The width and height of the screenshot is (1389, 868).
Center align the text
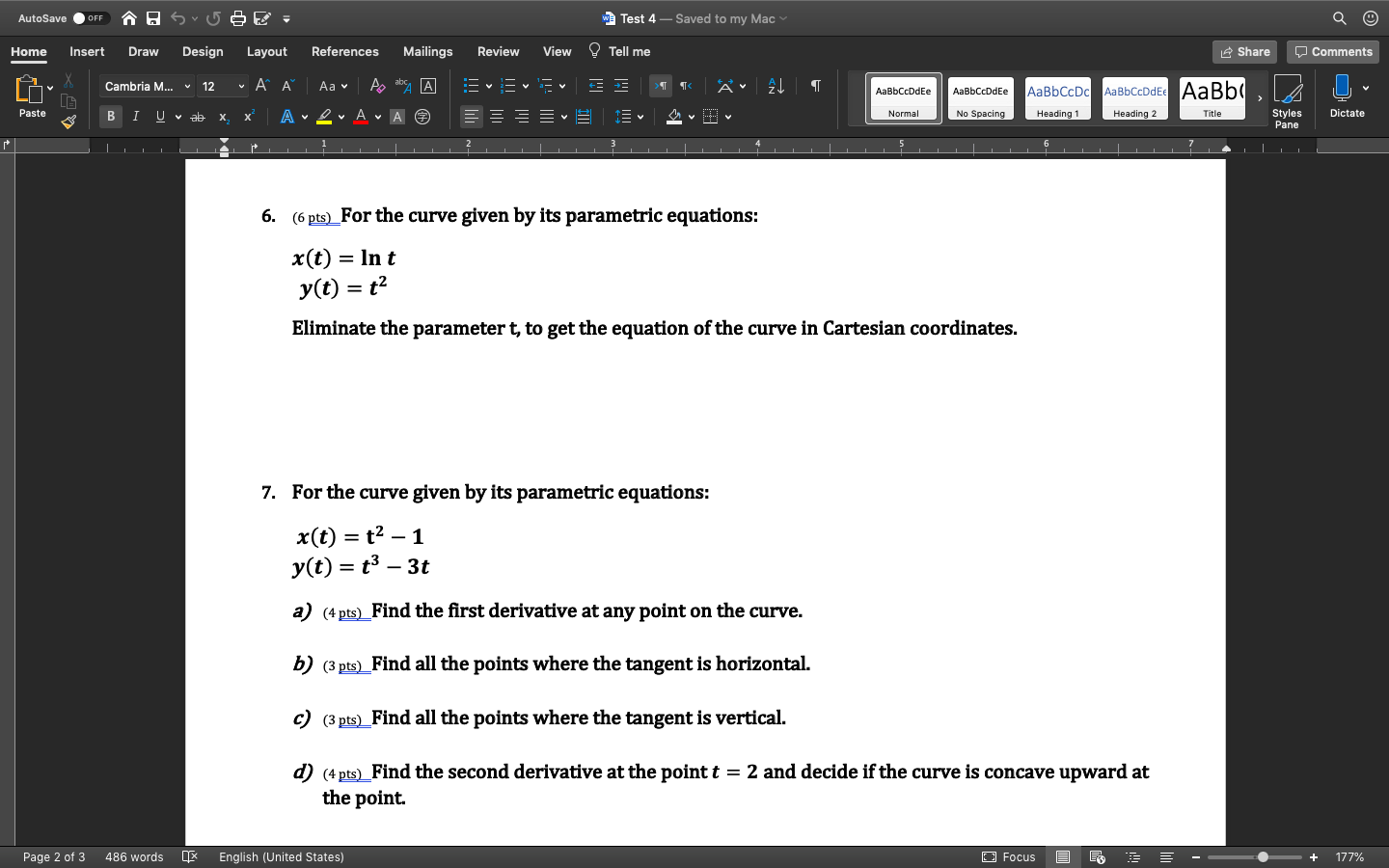pyautogui.click(x=497, y=117)
